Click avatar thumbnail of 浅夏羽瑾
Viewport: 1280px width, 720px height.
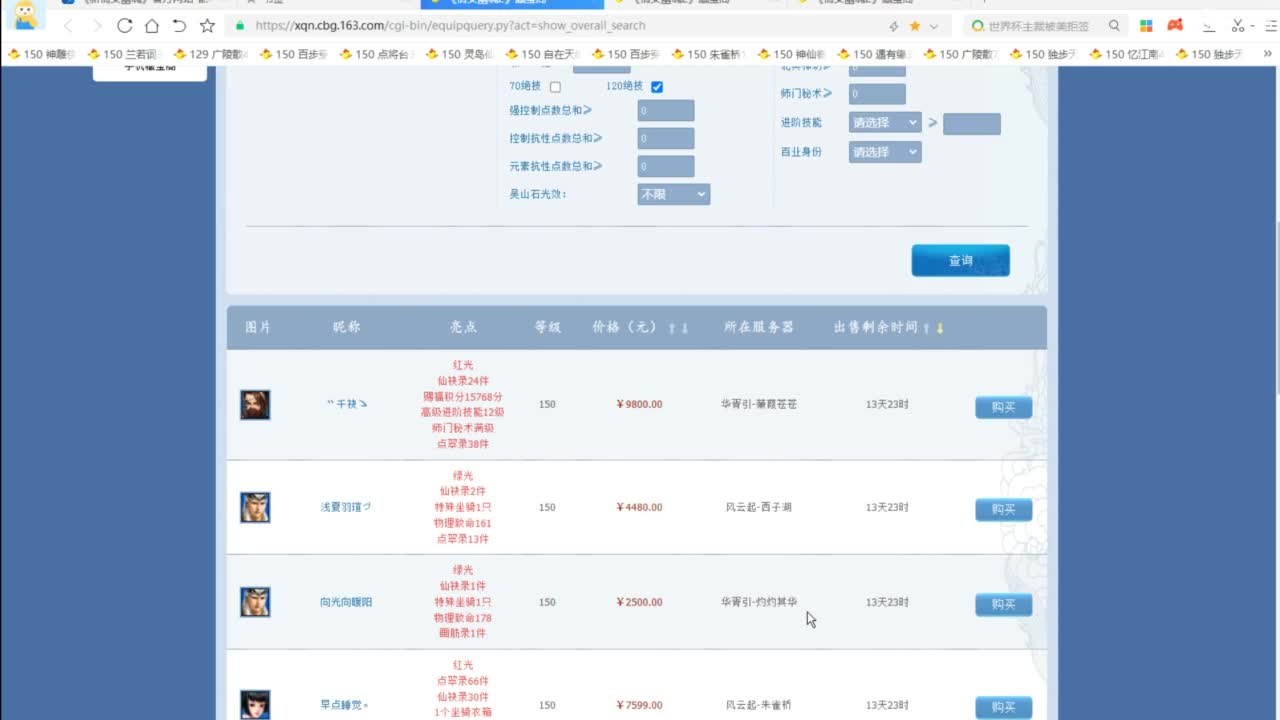(255, 507)
